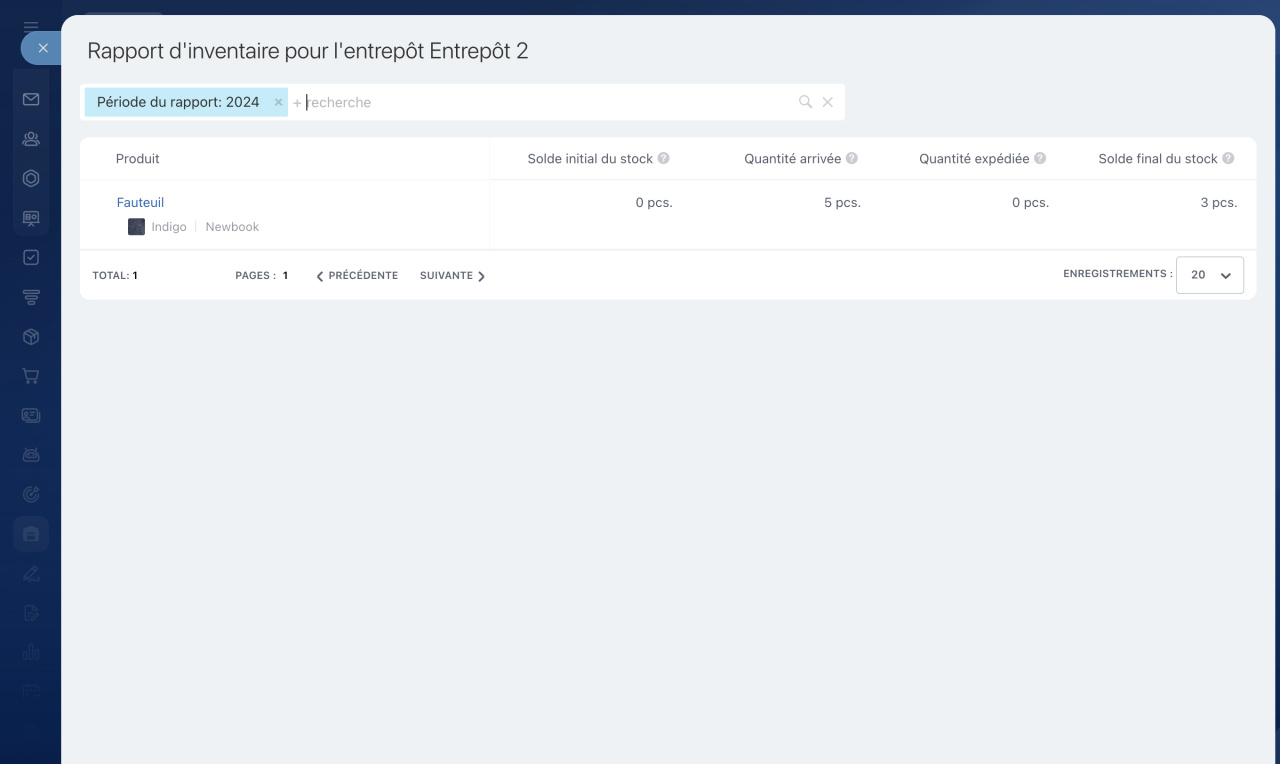Open the records per page dropdown showing 20
This screenshot has width=1280, height=764.
(1210, 275)
